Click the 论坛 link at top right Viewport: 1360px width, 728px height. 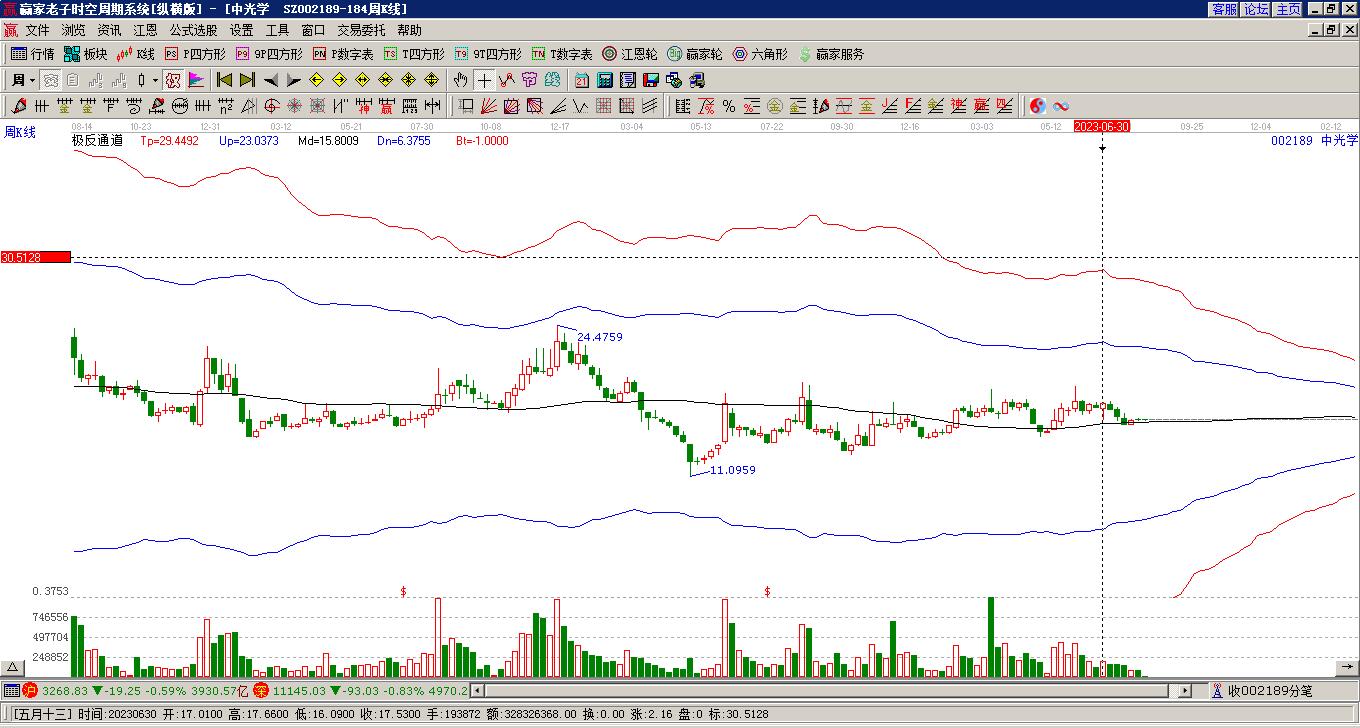click(1256, 9)
